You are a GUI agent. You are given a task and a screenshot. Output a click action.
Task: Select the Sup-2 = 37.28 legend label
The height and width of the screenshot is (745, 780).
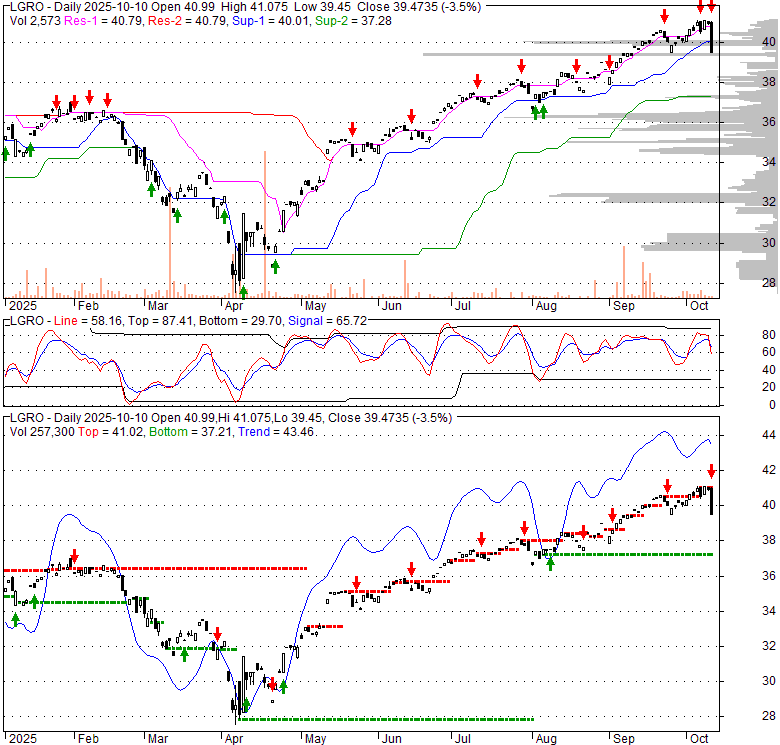[x=353, y=21]
